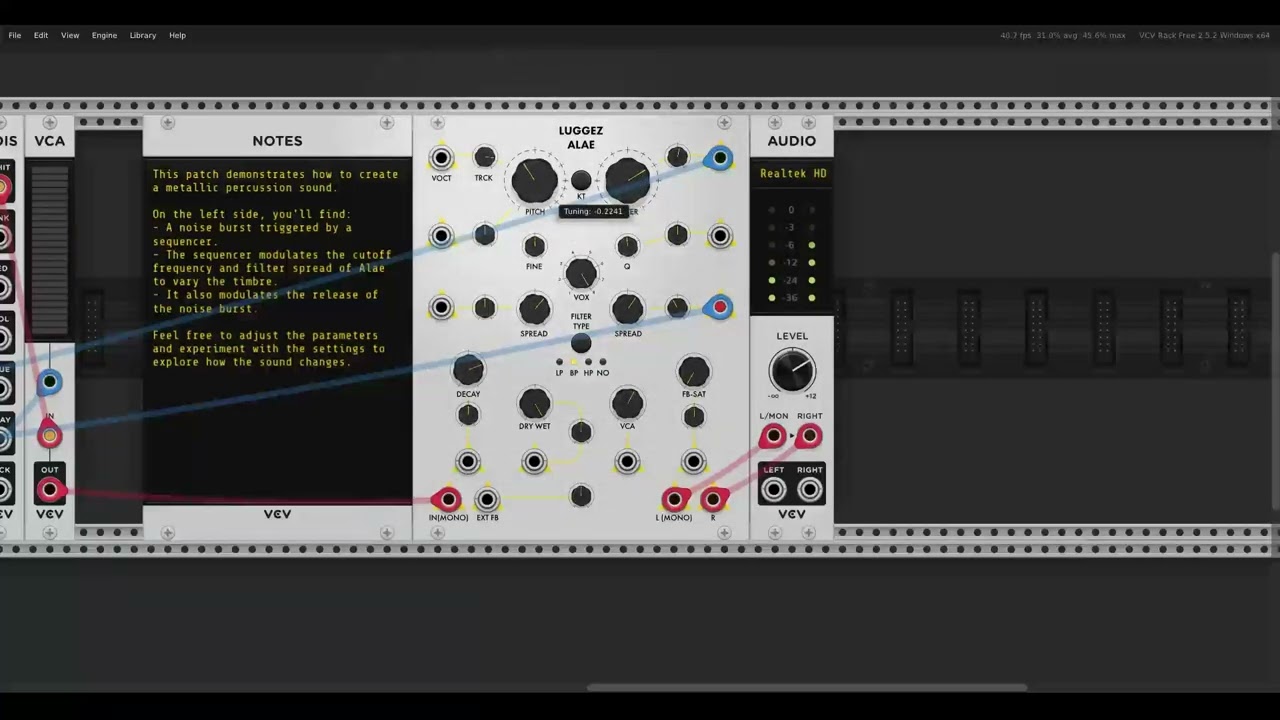This screenshot has width=1280, height=720.
Task: Click the AUDIO module title
Action: pyautogui.click(x=792, y=141)
